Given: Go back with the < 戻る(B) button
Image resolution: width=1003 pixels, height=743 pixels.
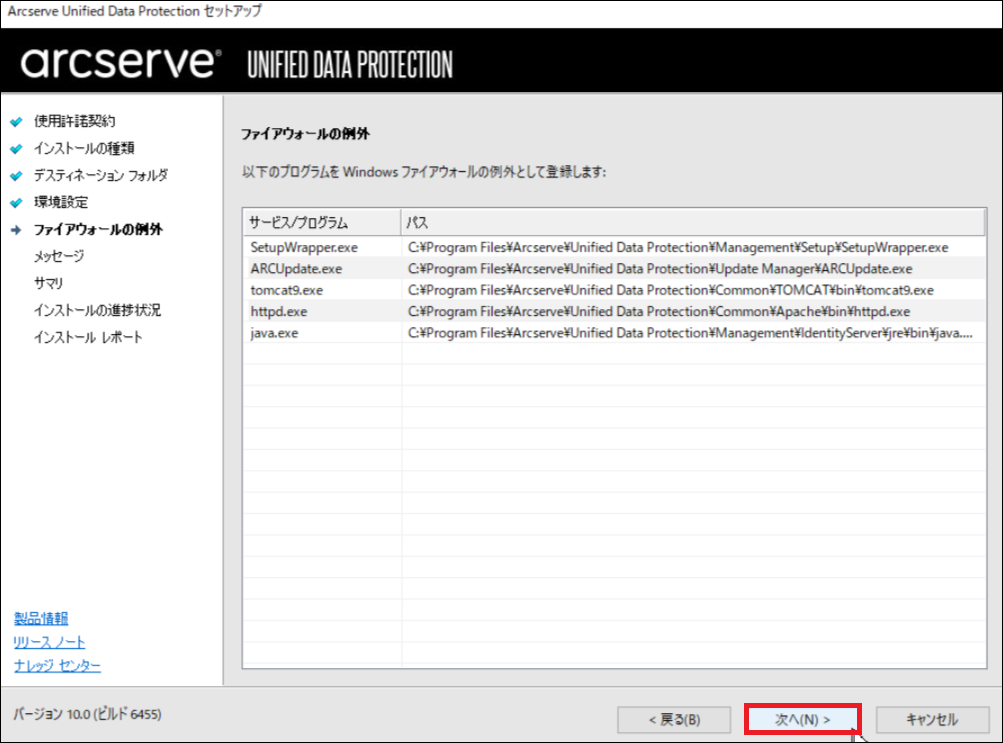Looking at the screenshot, I should point(674,719).
